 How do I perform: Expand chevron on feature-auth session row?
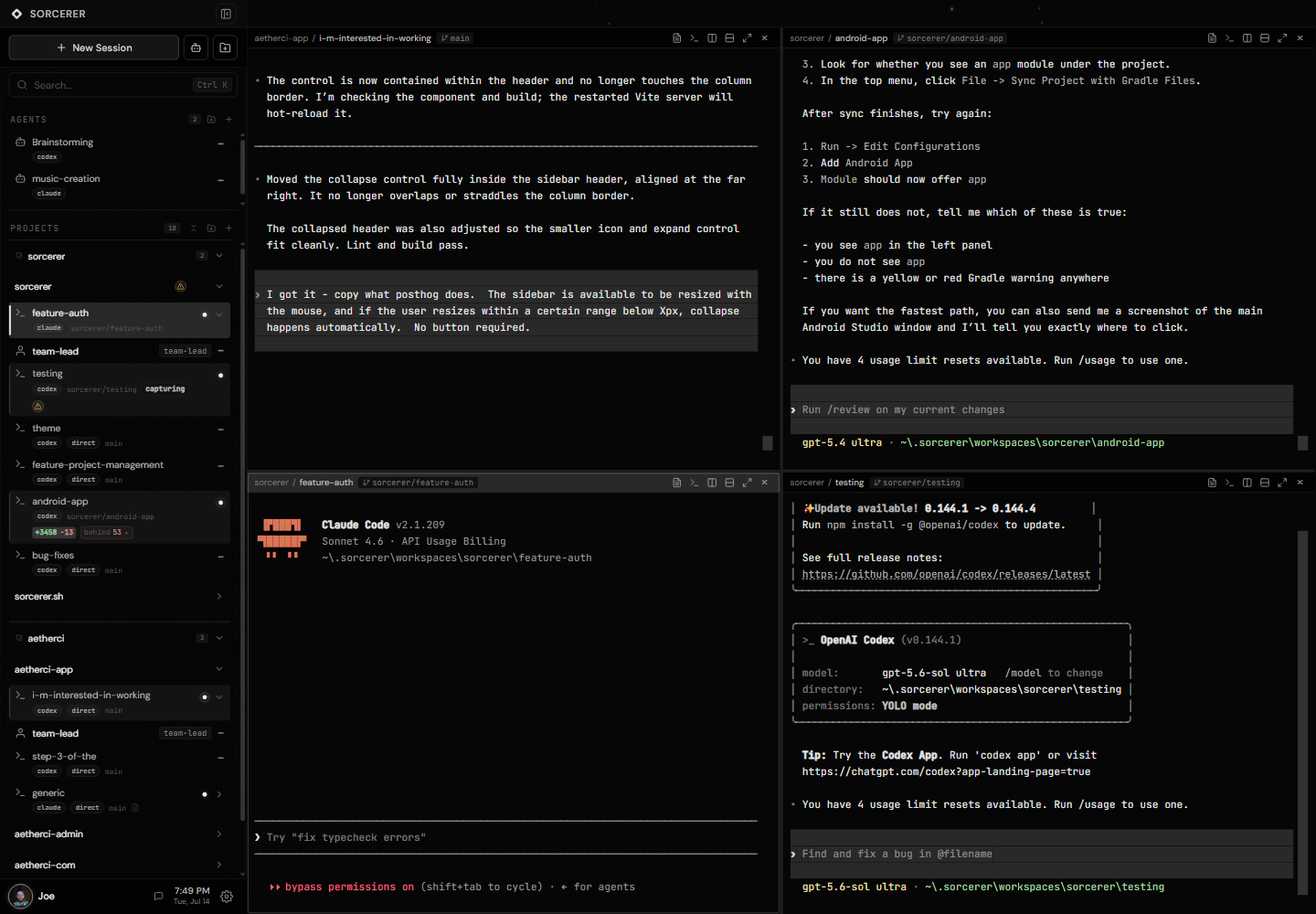[x=219, y=314]
